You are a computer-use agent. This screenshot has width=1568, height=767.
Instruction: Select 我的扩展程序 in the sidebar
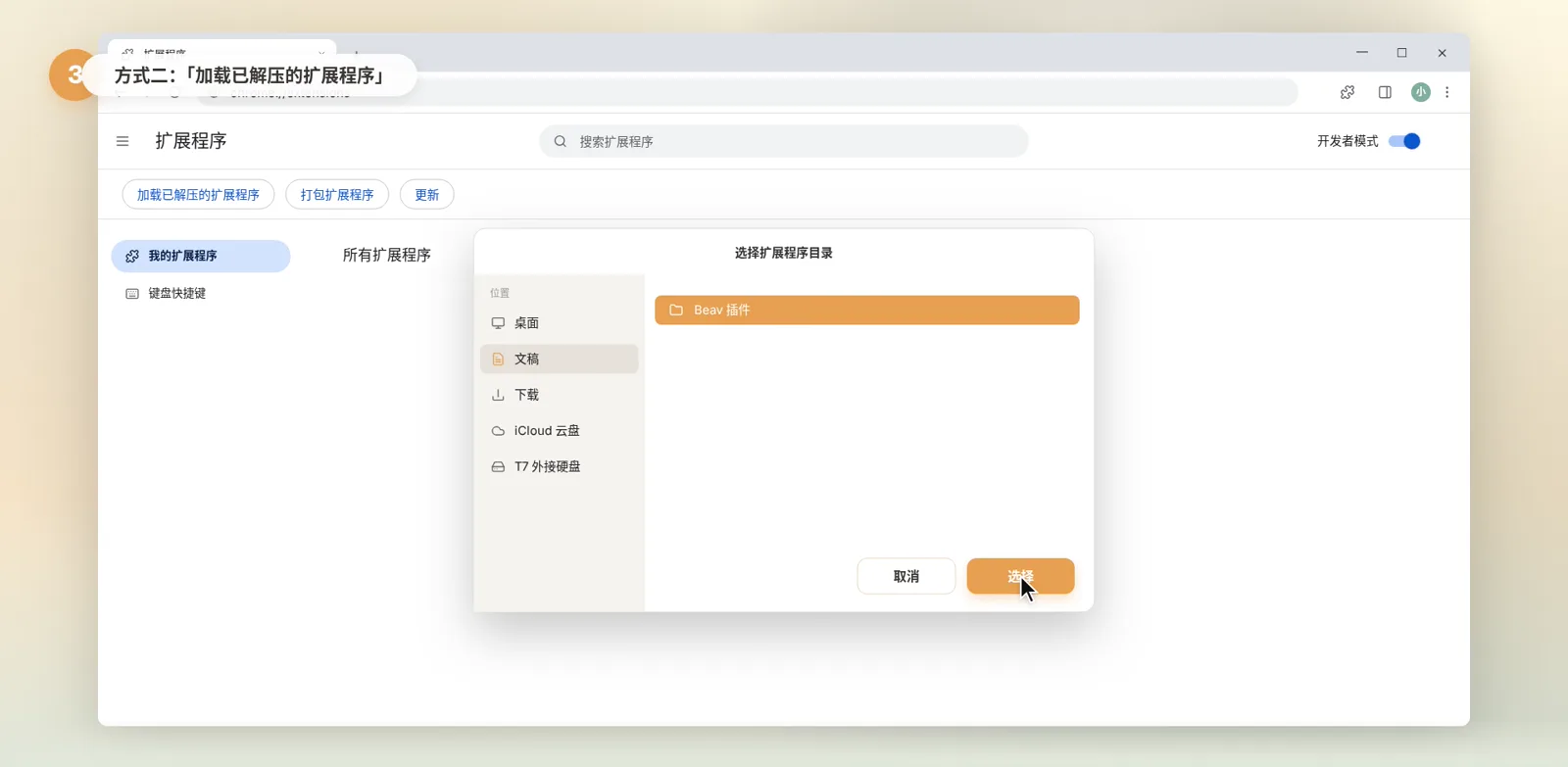tap(201, 256)
